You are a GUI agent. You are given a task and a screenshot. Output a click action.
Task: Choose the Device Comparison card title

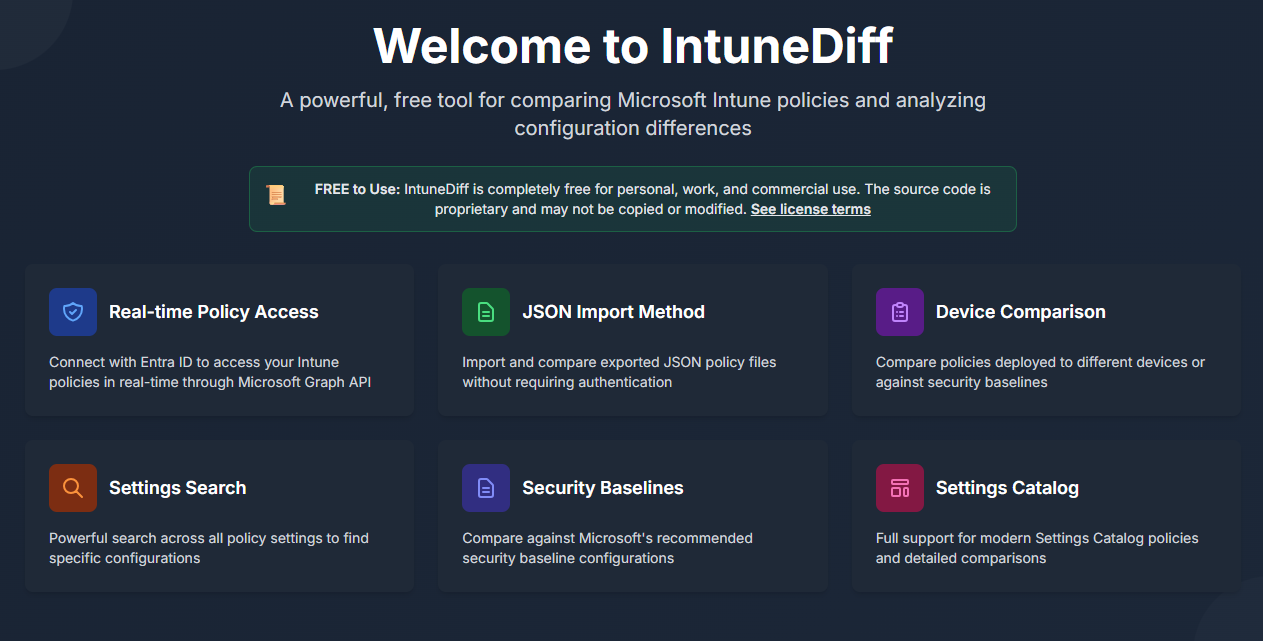(x=1020, y=312)
